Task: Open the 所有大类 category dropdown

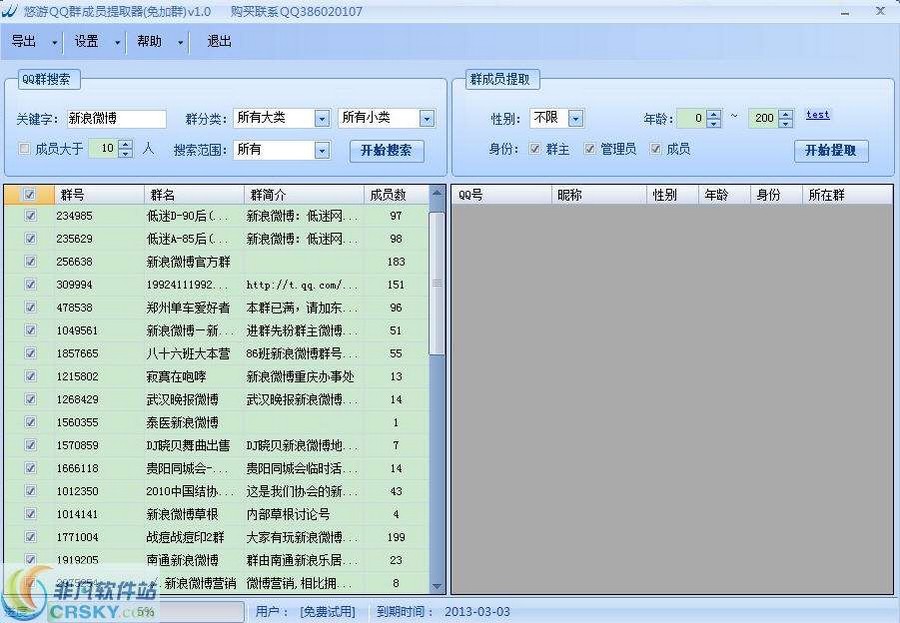Action: pyautogui.click(x=322, y=118)
